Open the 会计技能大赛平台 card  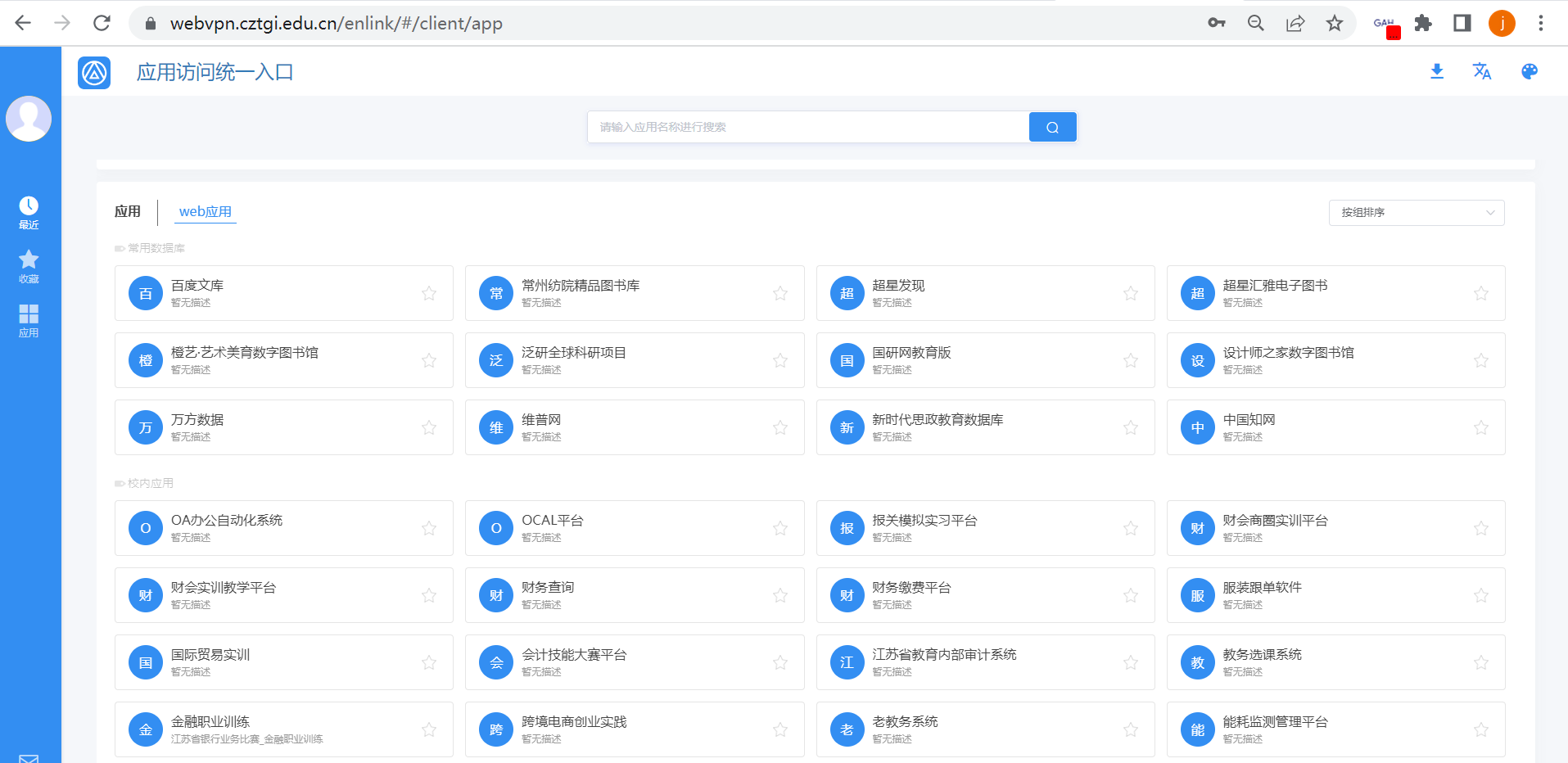635,662
